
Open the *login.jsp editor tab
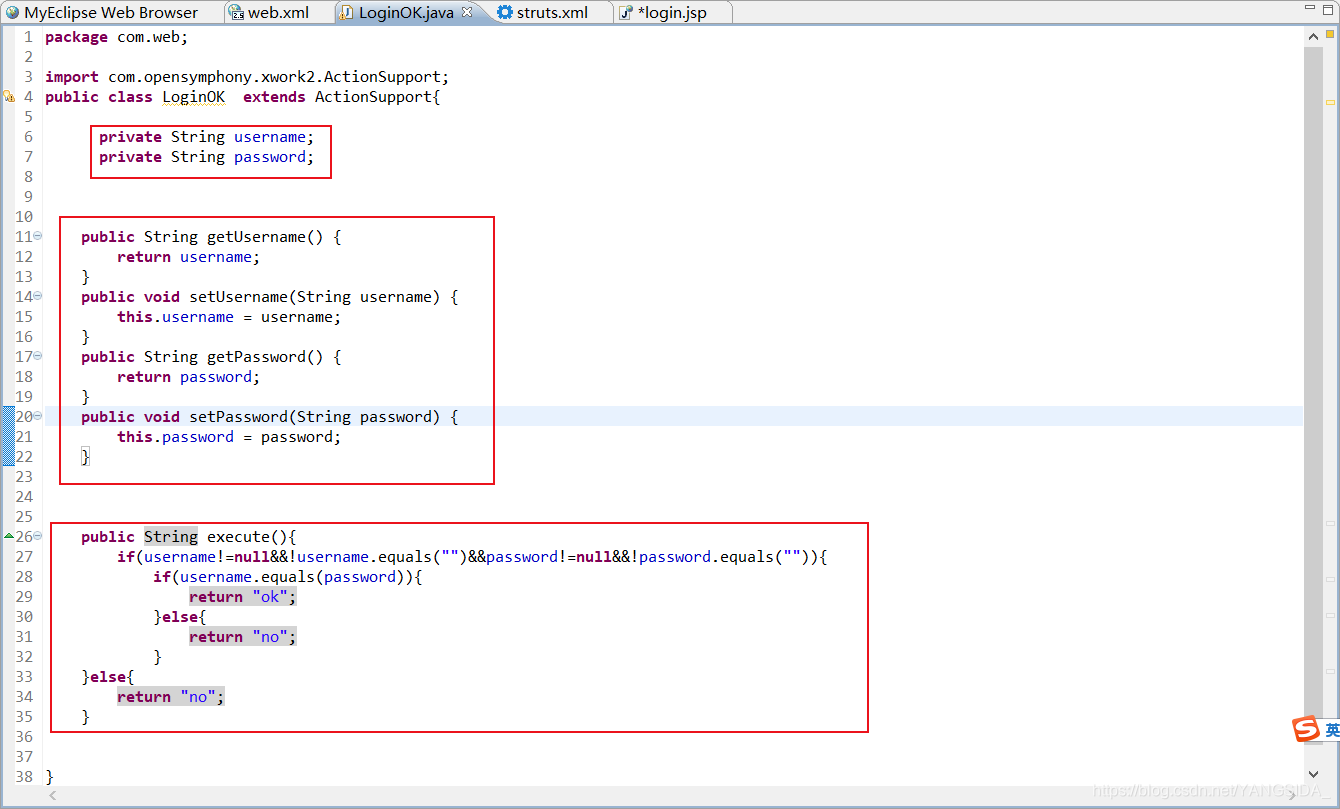click(x=672, y=13)
